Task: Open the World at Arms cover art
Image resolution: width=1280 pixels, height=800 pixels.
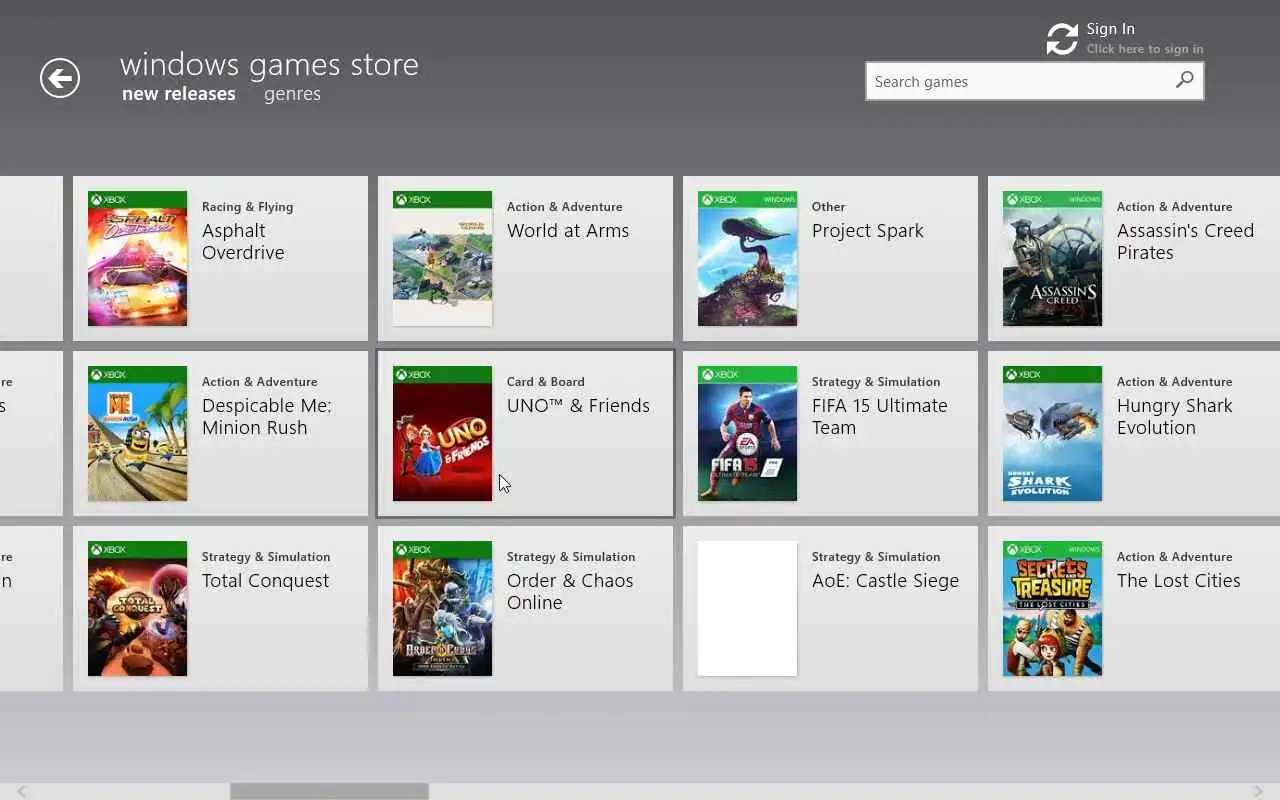Action: click(x=442, y=258)
